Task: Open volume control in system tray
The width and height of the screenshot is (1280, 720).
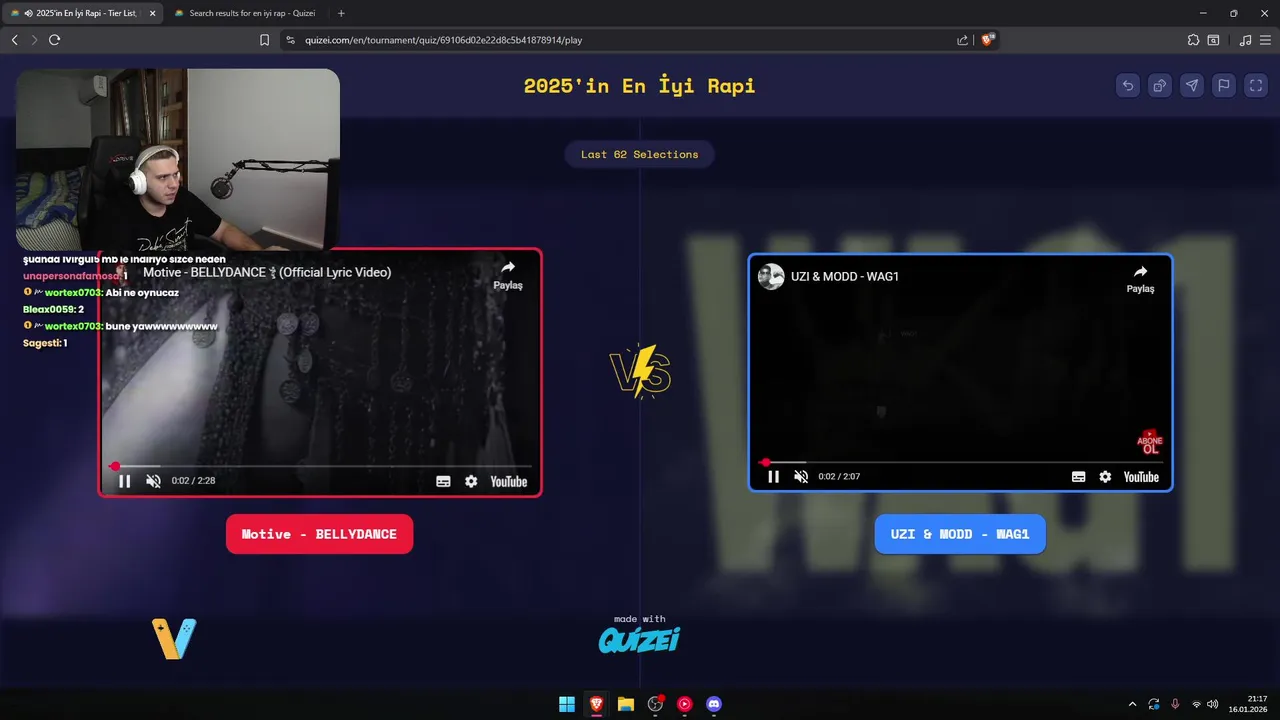Action: click(1213, 704)
